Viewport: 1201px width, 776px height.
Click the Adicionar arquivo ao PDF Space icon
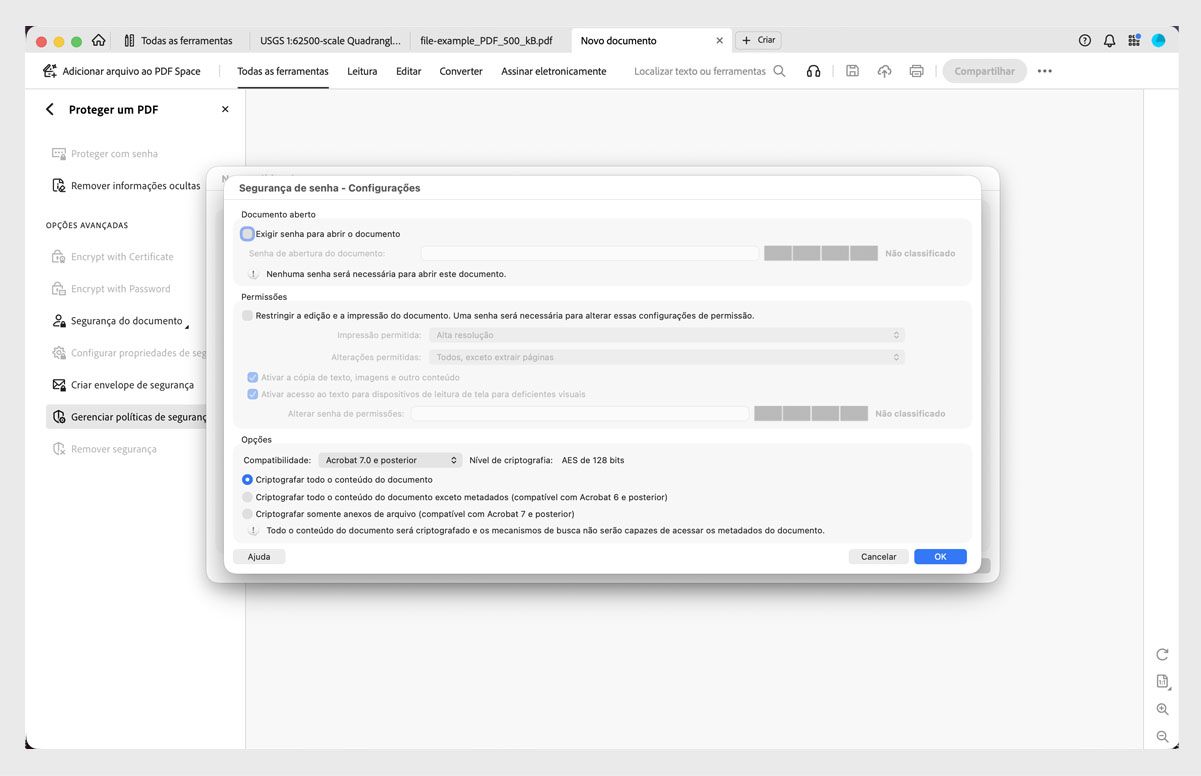pos(50,71)
